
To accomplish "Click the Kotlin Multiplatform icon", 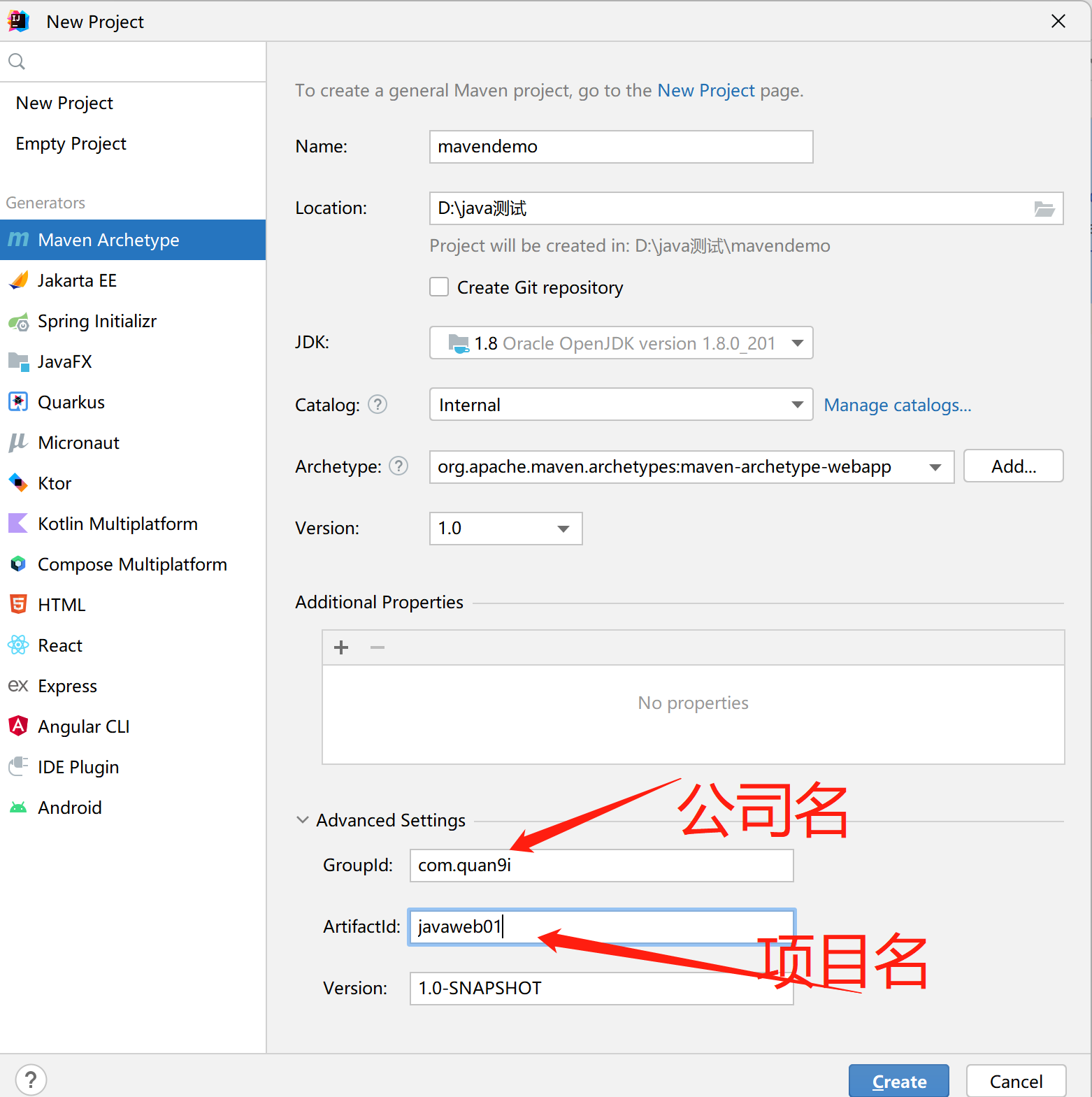I will [18, 524].
